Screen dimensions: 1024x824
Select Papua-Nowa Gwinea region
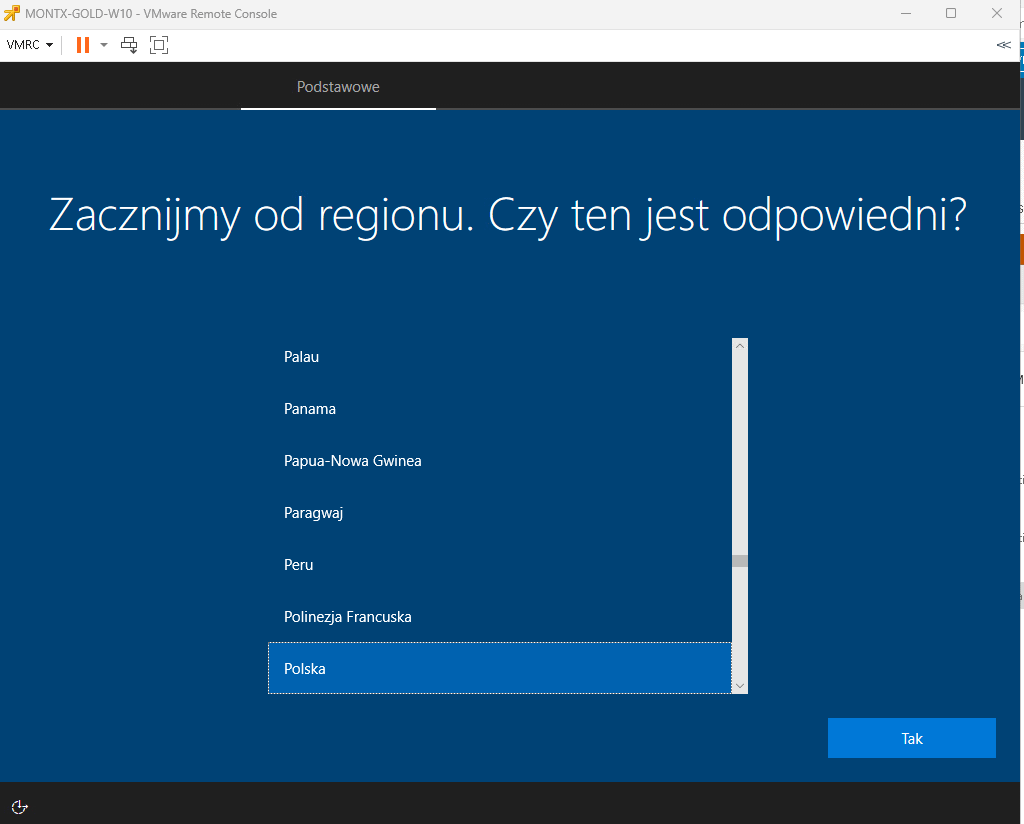[352, 461]
